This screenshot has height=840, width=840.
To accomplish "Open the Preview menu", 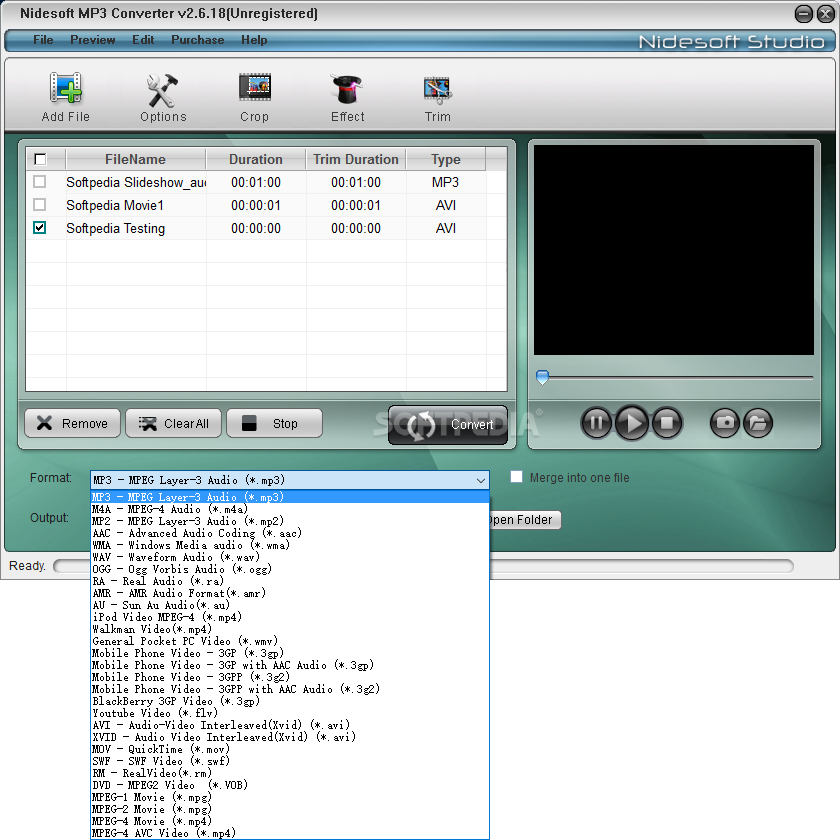I will (x=93, y=40).
